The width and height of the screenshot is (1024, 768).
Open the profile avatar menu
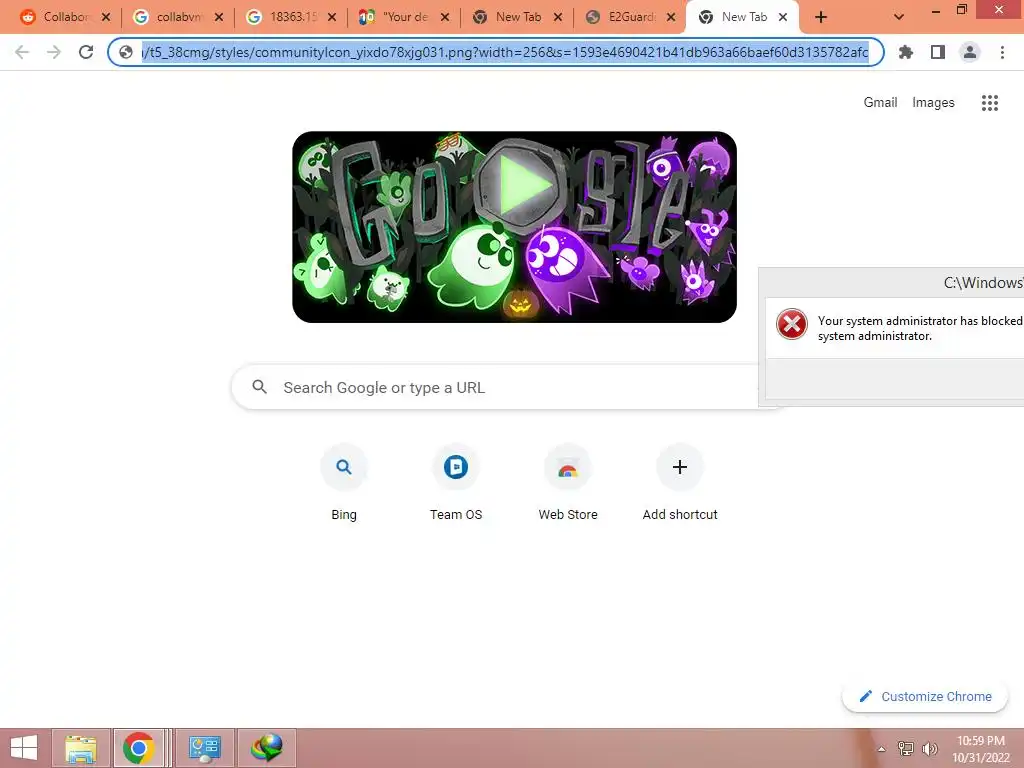click(x=970, y=52)
